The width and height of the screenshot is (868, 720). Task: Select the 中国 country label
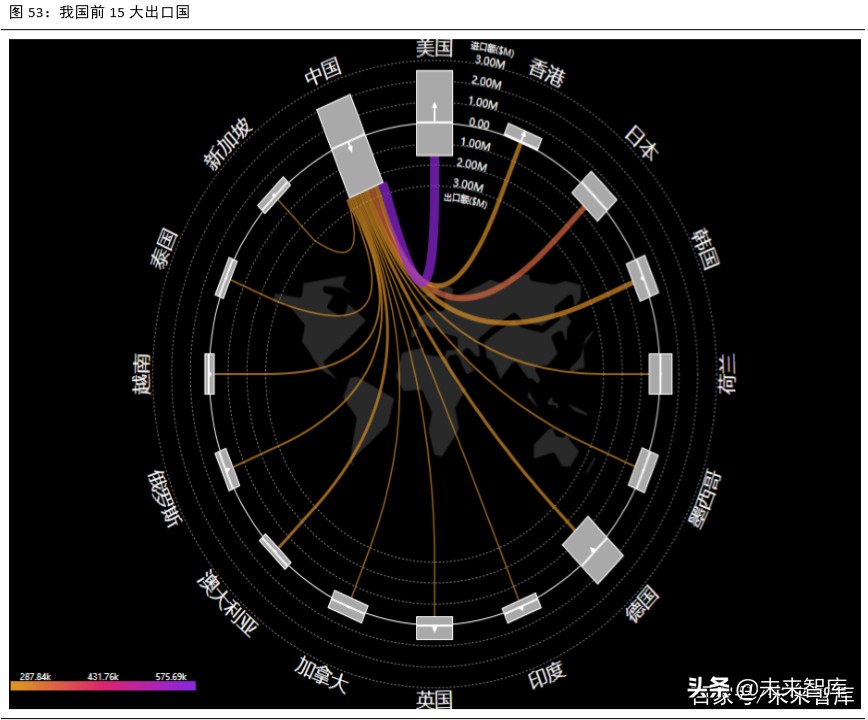[323, 70]
